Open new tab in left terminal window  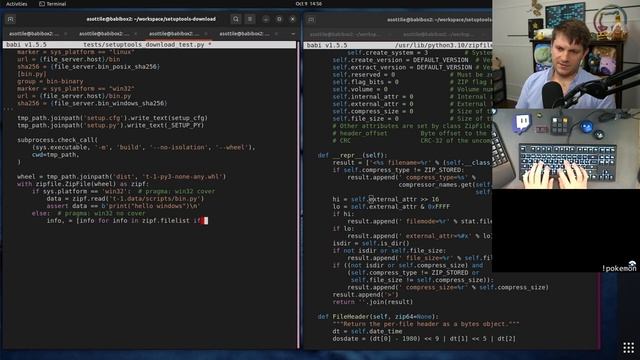(x=11, y=19)
